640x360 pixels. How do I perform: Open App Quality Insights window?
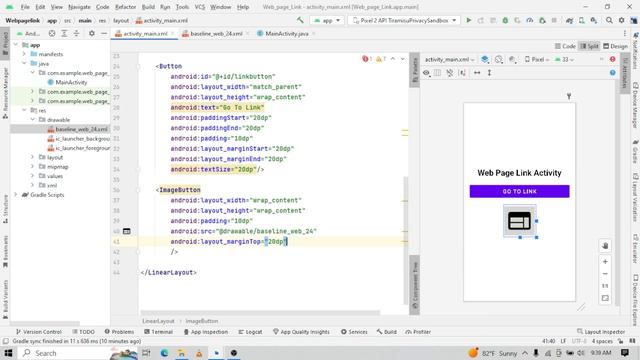coord(301,332)
